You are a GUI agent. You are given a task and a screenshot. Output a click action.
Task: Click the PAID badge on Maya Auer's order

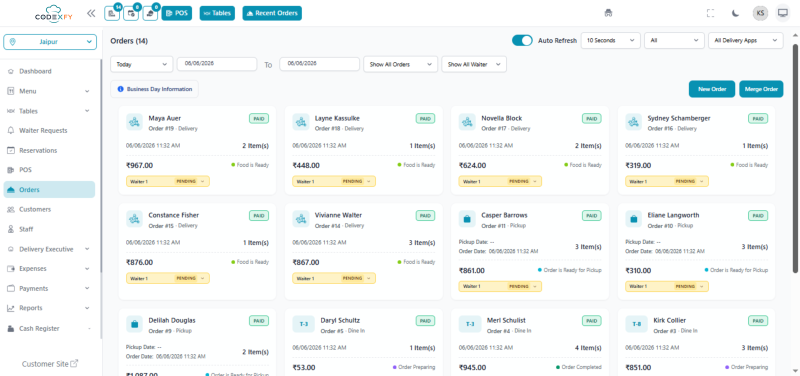[259, 118]
